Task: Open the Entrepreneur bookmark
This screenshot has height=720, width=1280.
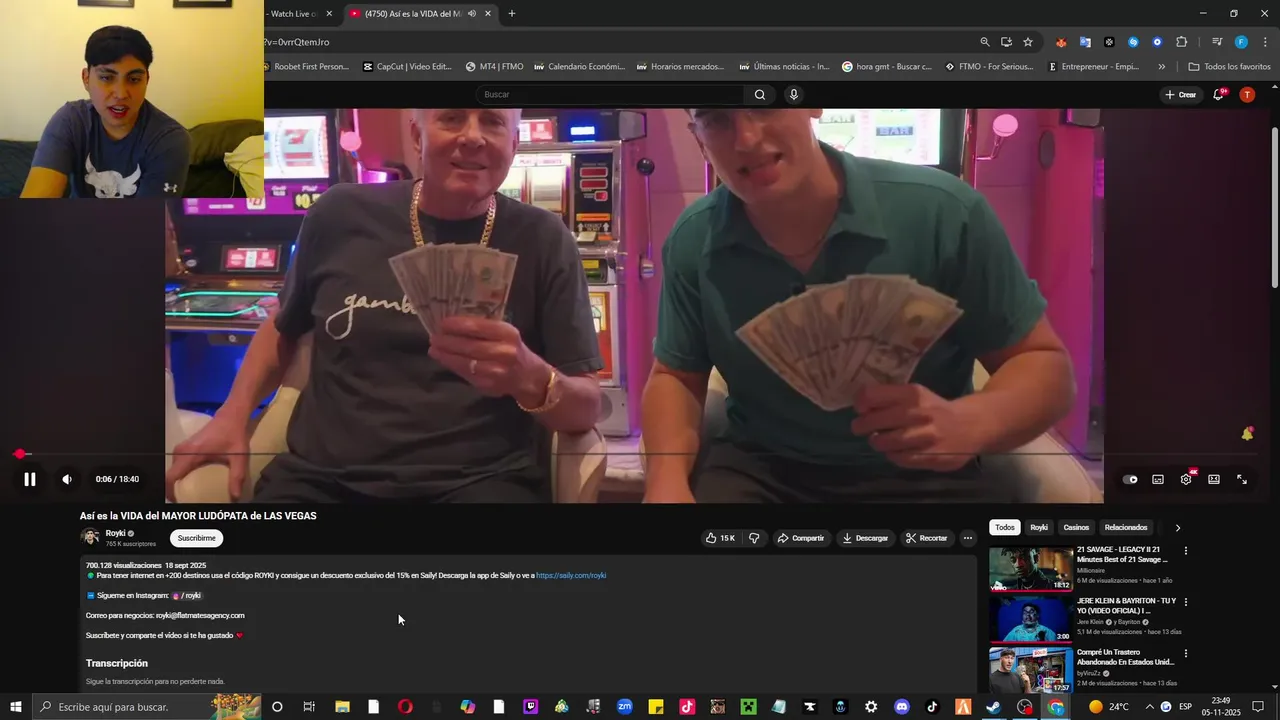Action: (1094, 67)
